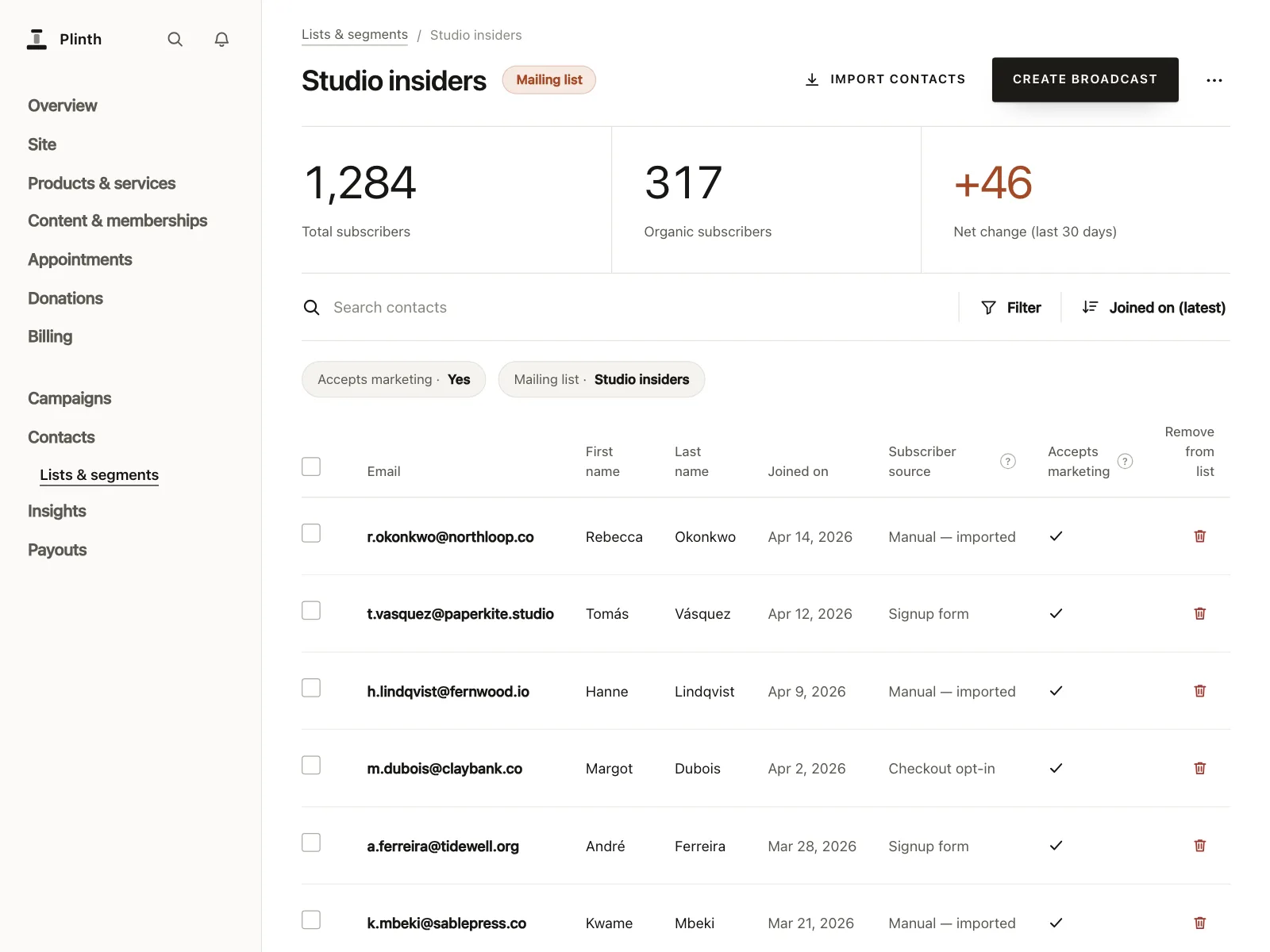1270x952 pixels.
Task: Go to Campaigns
Action: click(x=70, y=398)
